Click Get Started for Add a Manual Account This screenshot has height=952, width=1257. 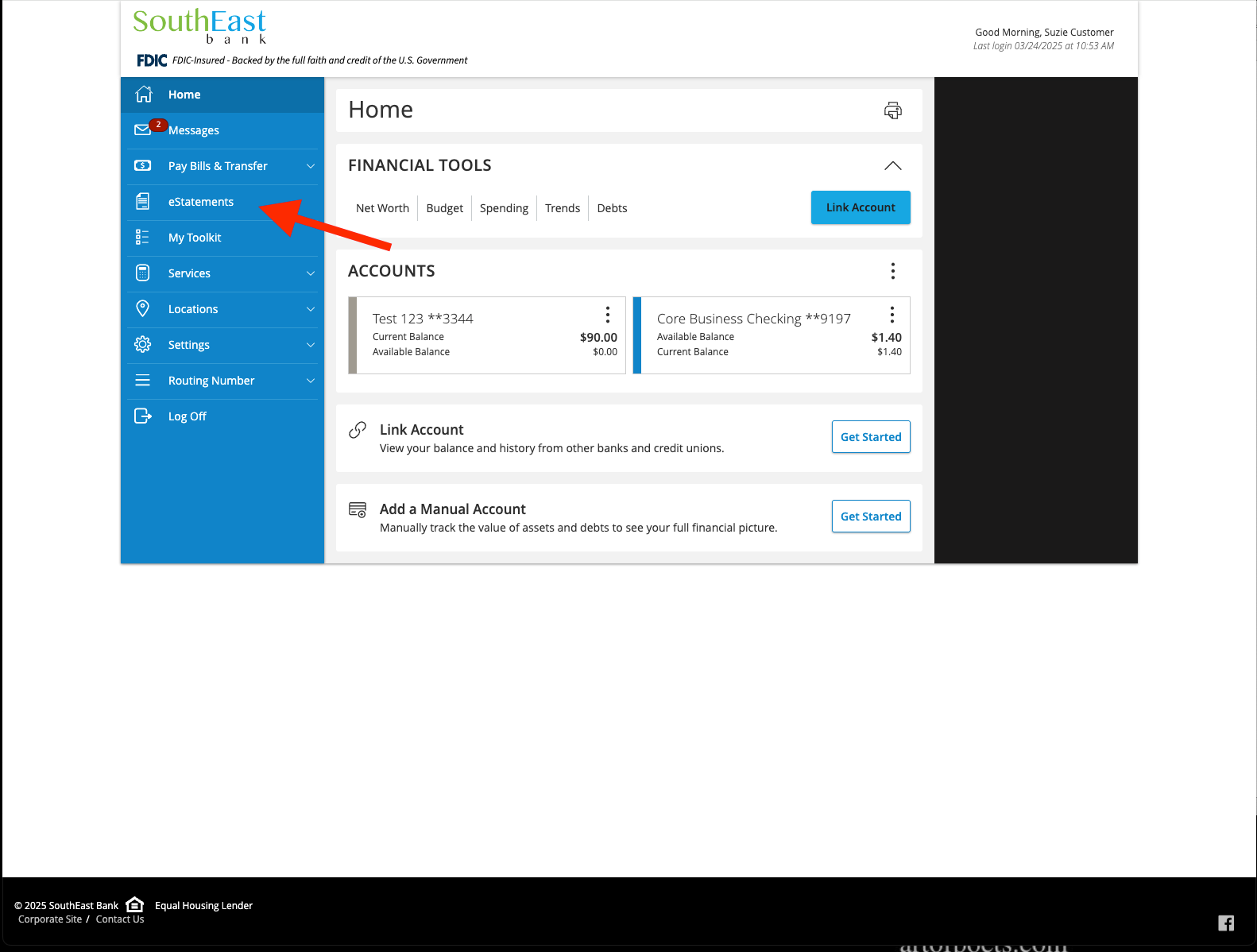[871, 517]
